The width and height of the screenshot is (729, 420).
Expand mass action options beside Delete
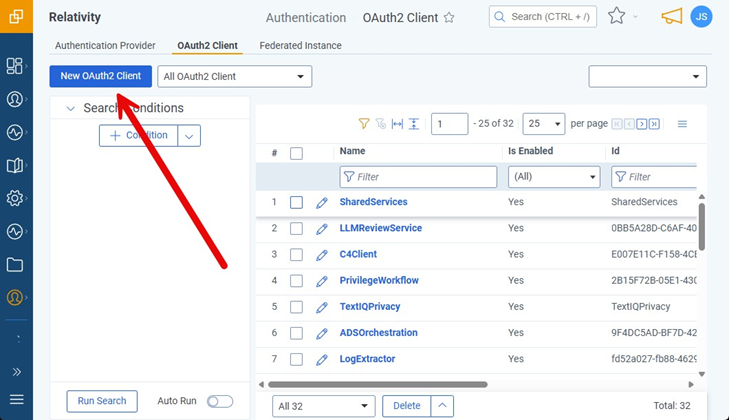pyautogui.click(x=442, y=406)
